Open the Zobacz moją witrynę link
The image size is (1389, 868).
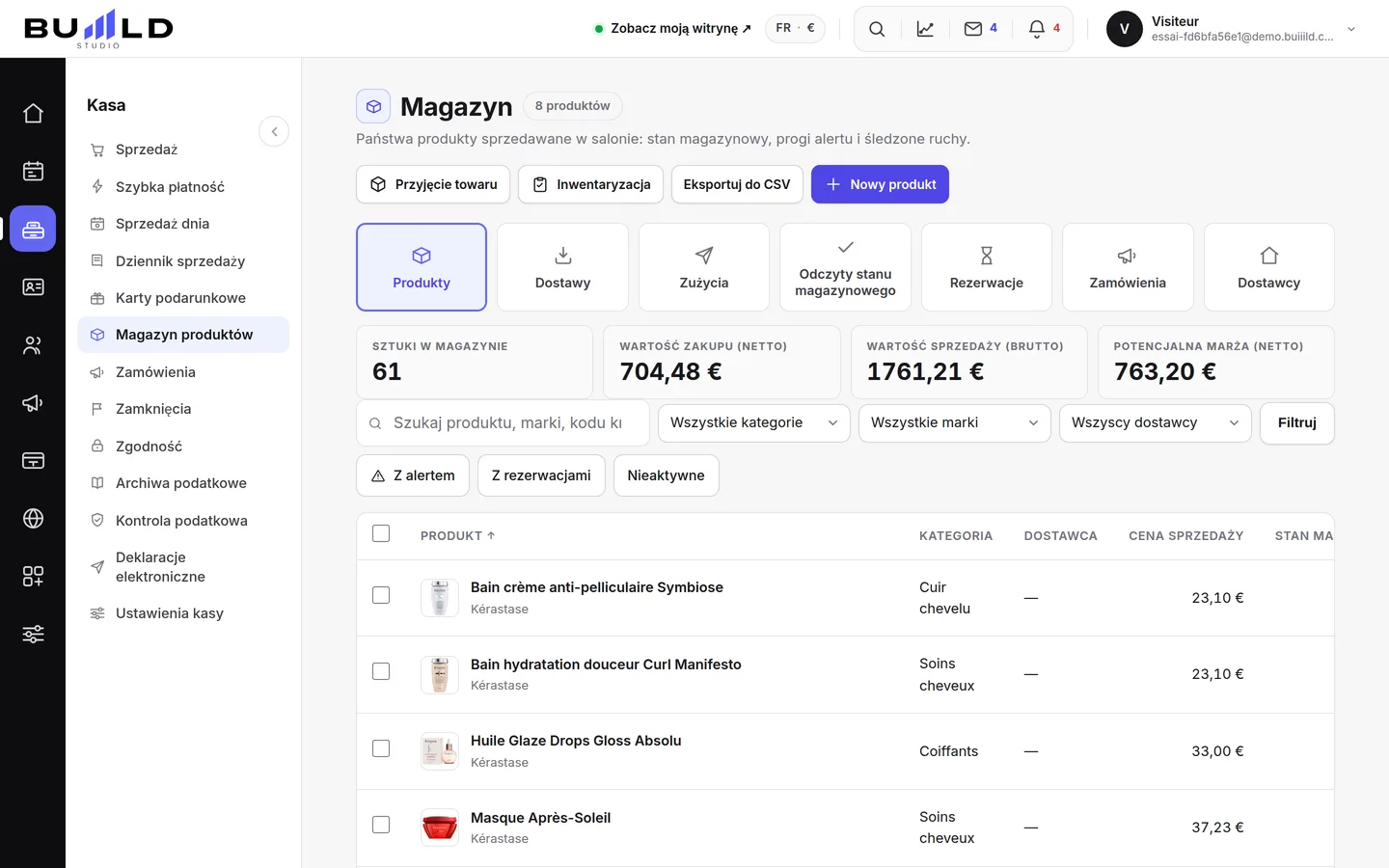tap(673, 29)
